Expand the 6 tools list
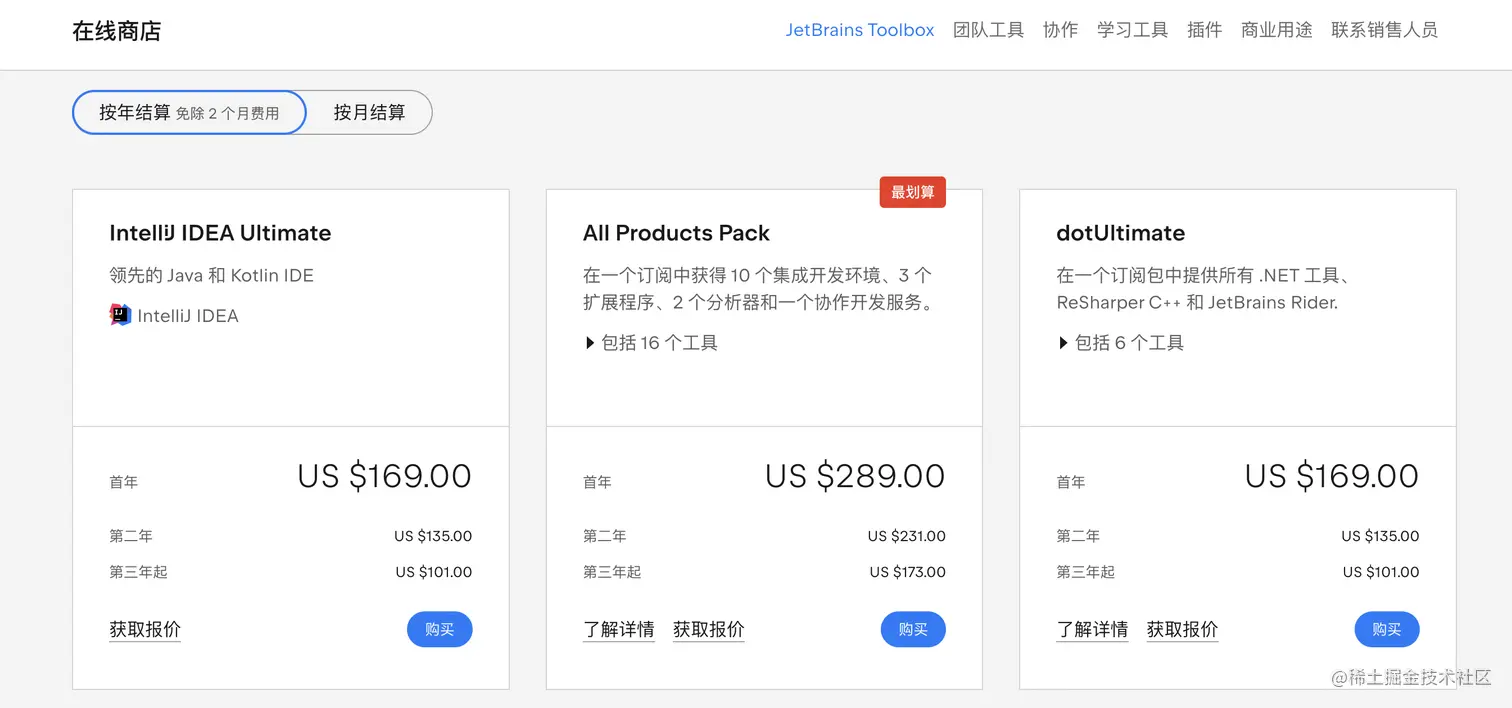1512x708 pixels. coord(1121,343)
